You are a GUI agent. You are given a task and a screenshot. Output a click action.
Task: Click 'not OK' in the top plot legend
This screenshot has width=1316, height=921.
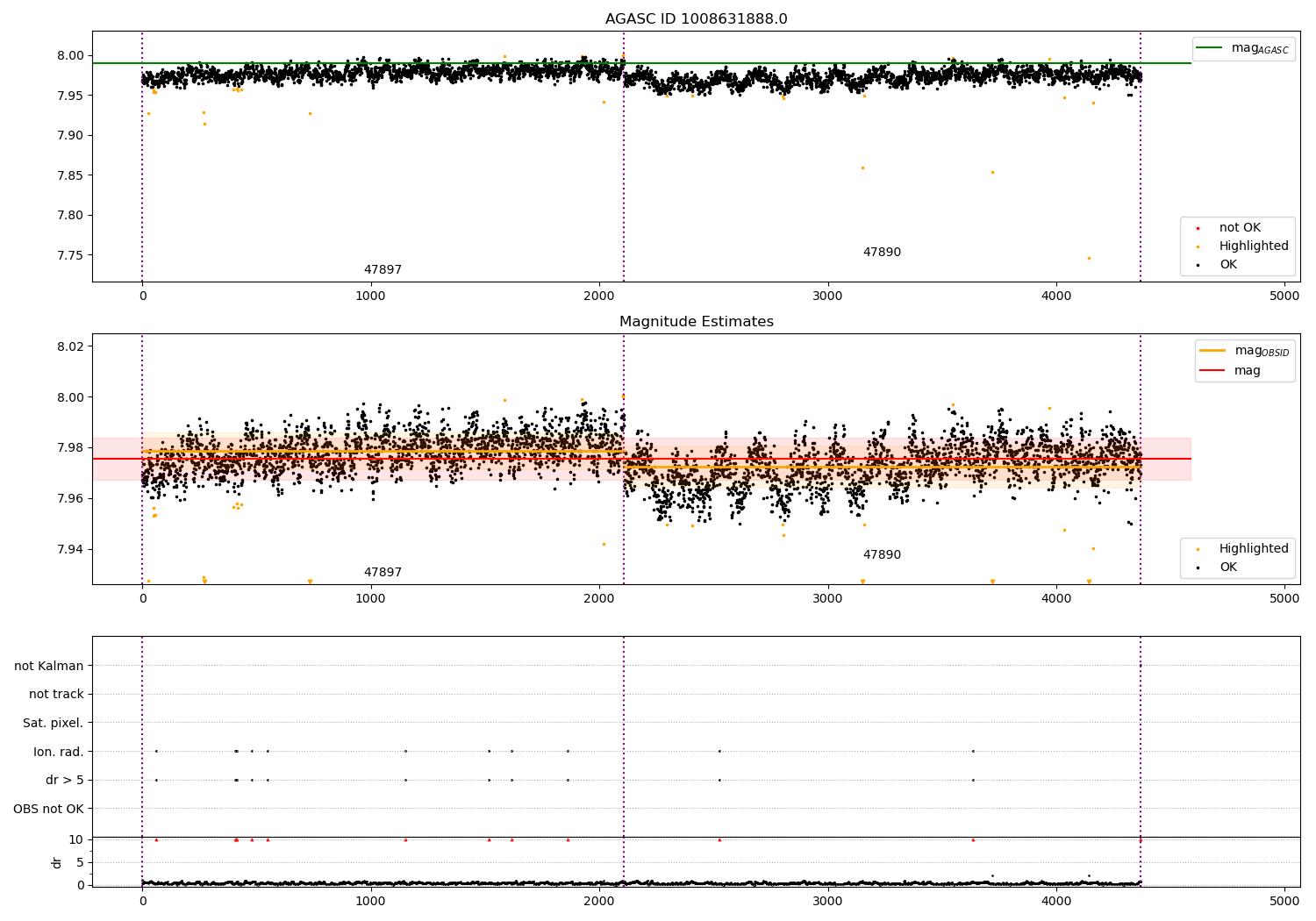point(1240,228)
